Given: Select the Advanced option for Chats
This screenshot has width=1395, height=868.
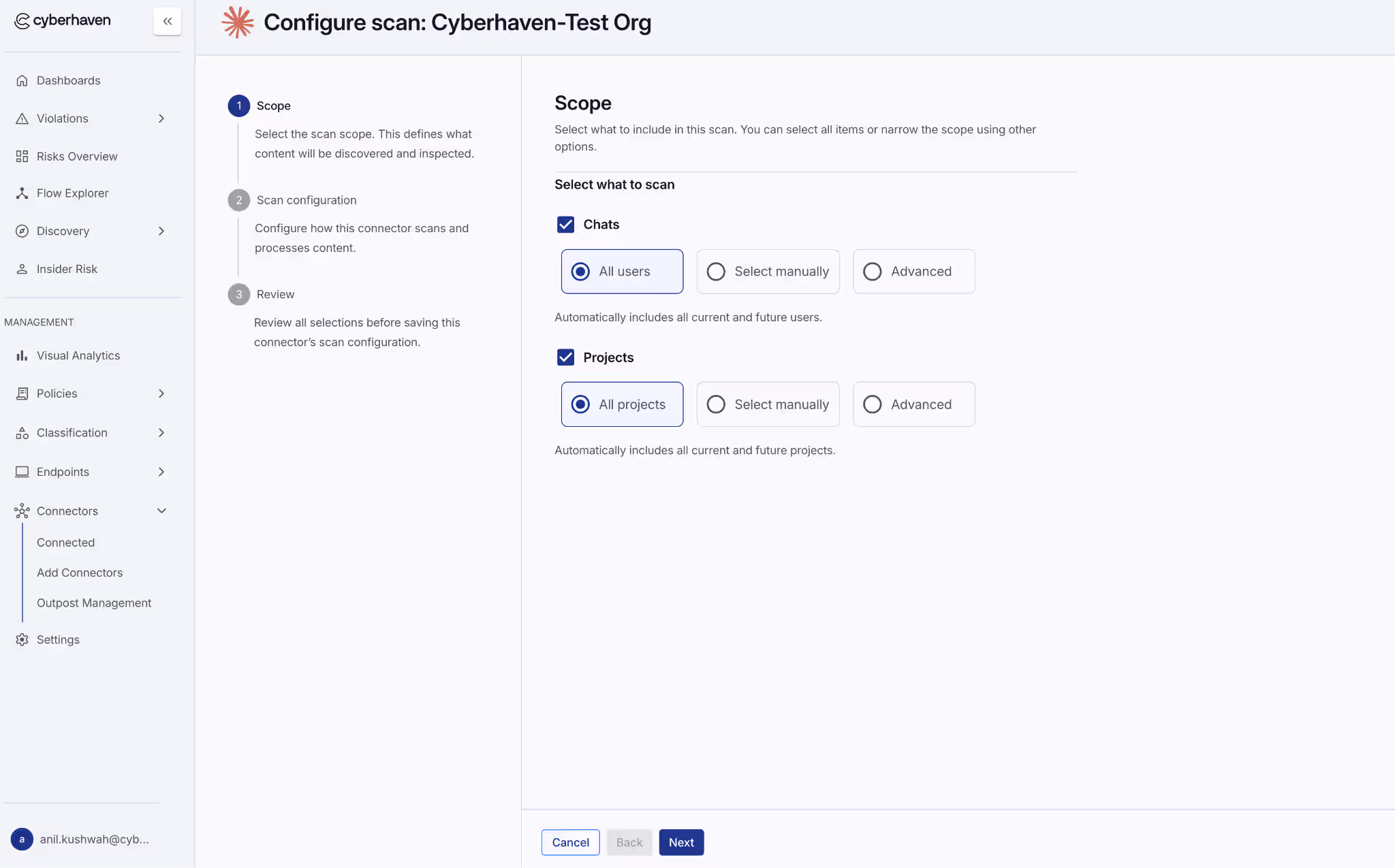Looking at the screenshot, I should point(913,272).
